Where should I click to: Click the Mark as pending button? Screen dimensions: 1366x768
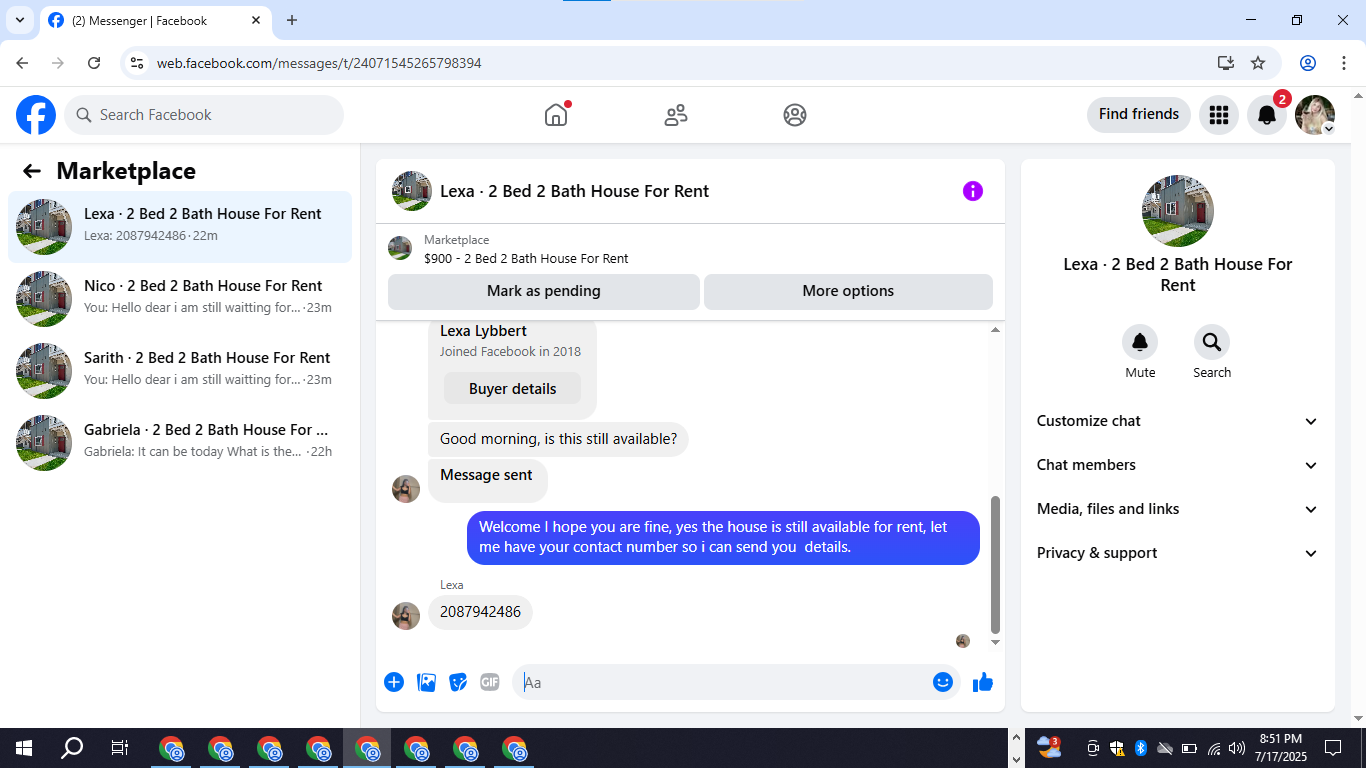tap(544, 291)
